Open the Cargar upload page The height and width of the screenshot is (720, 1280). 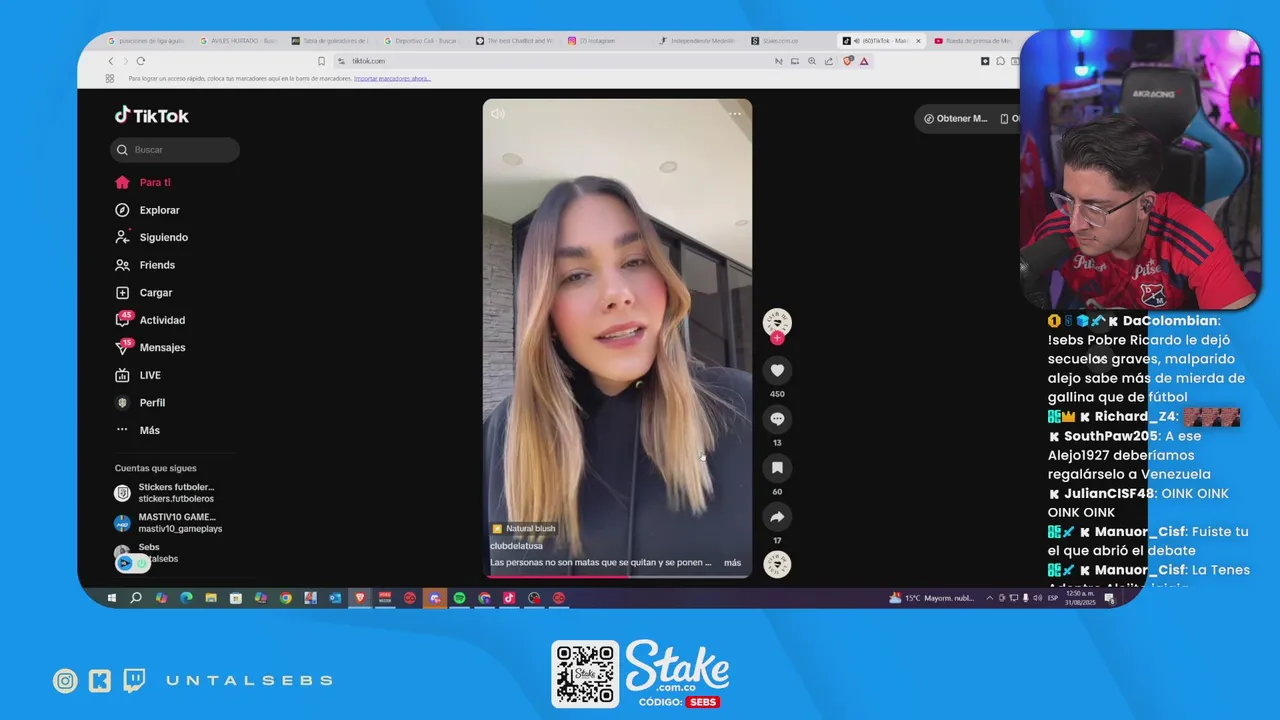pyautogui.click(x=144, y=293)
